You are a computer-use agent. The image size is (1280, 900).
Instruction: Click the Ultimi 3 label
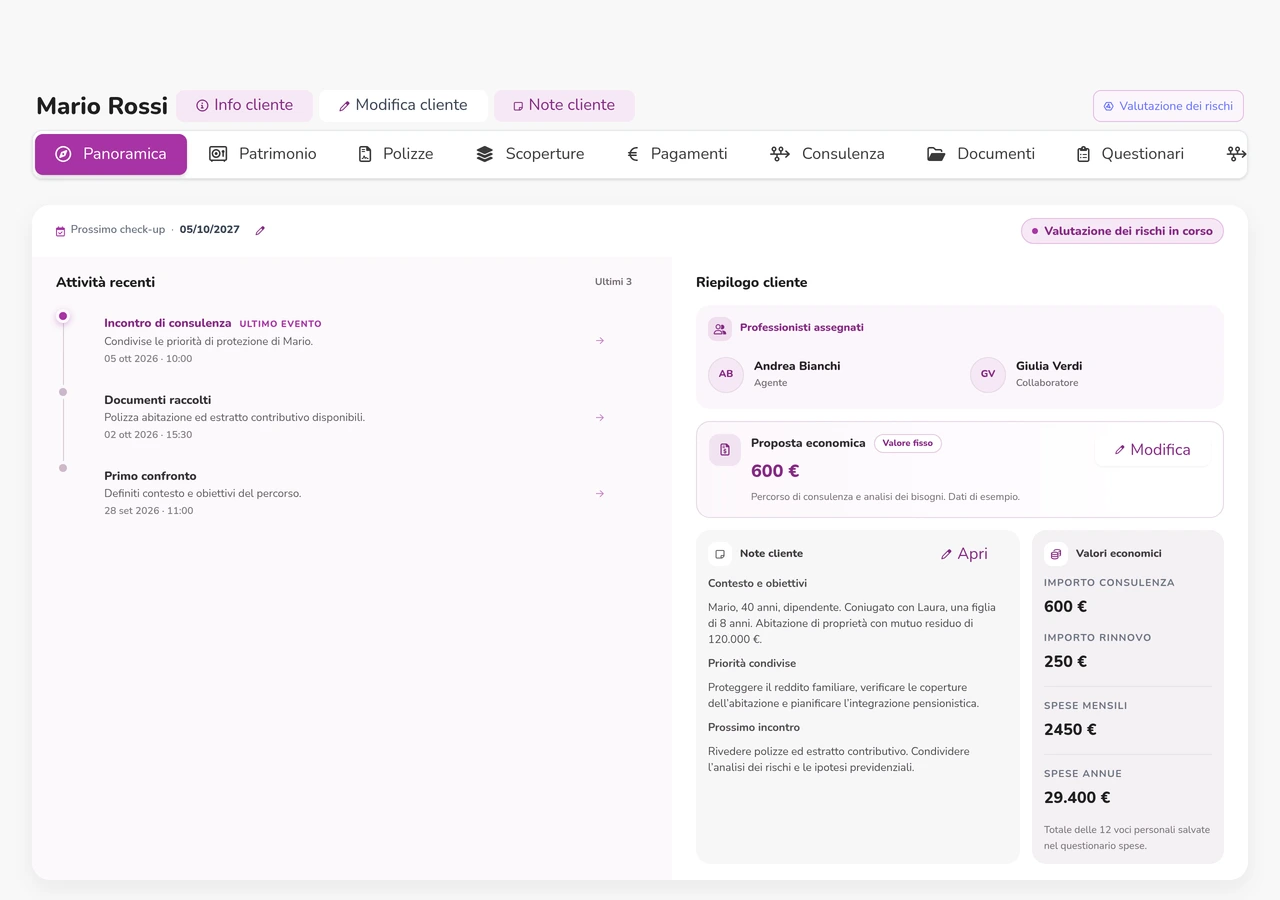(613, 282)
